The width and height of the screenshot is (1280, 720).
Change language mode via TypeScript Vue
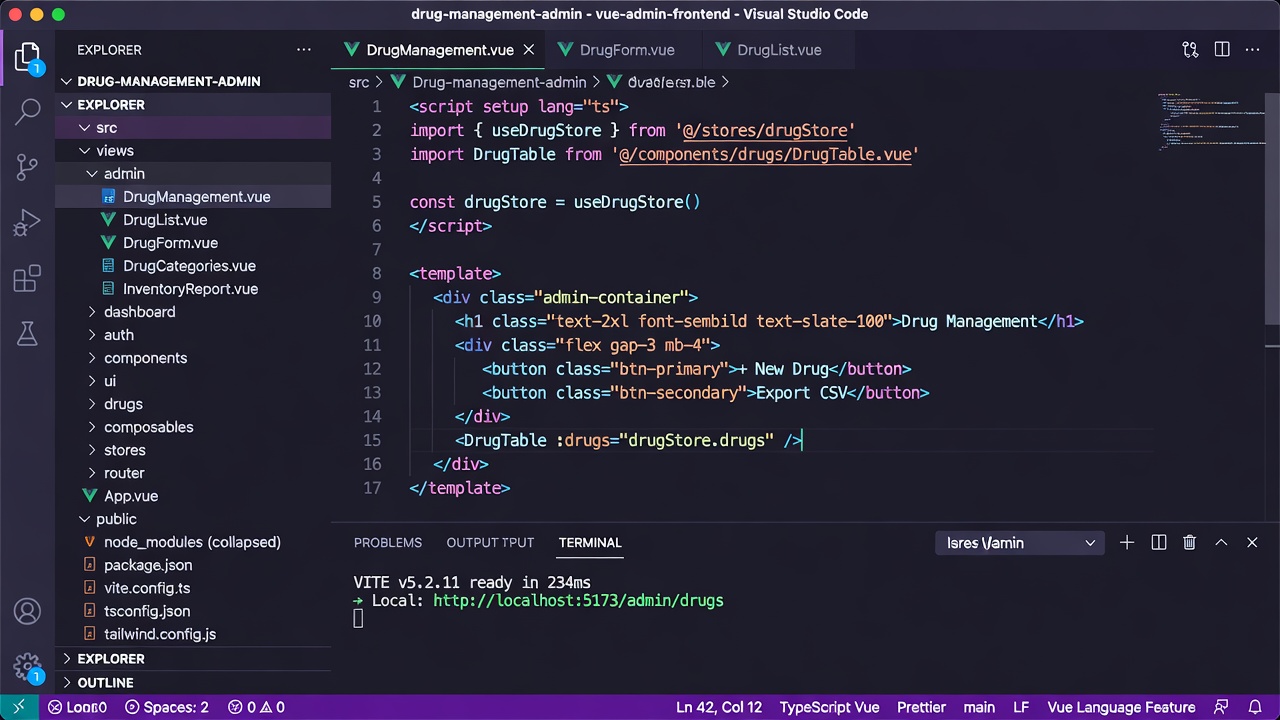[x=829, y=707]
